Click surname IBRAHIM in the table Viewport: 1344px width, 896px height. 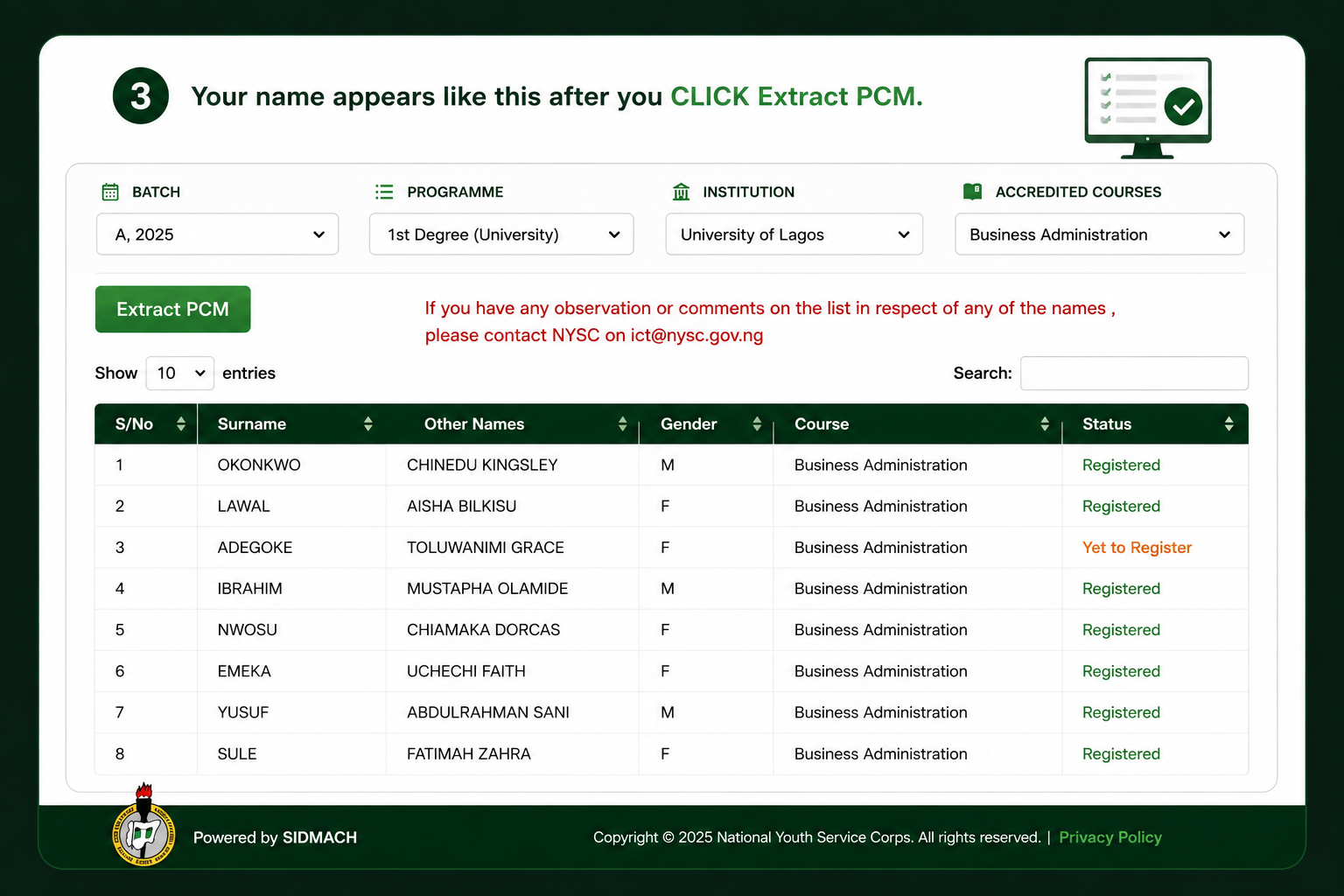coord(250,589)
